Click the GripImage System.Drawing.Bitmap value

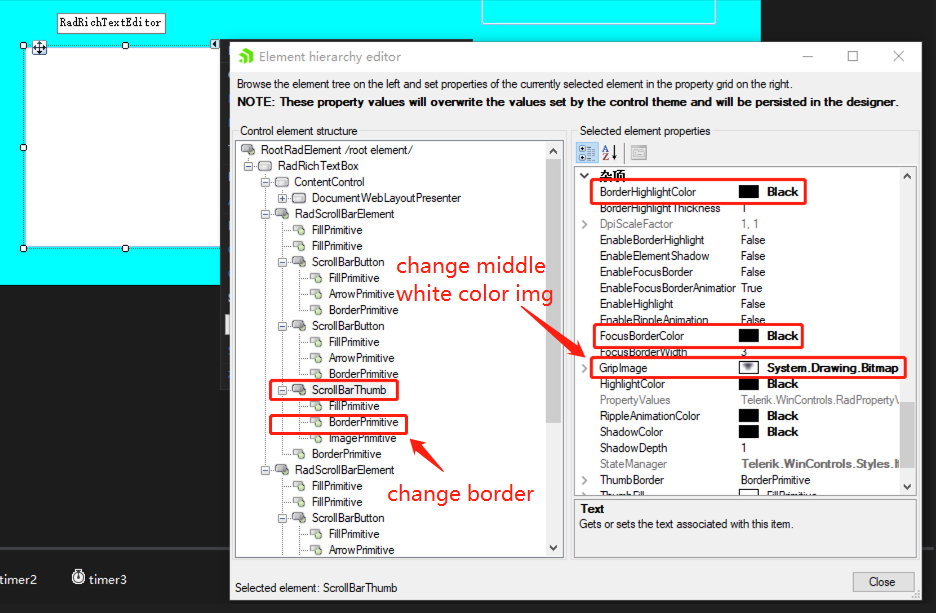(x=832, y=368)
